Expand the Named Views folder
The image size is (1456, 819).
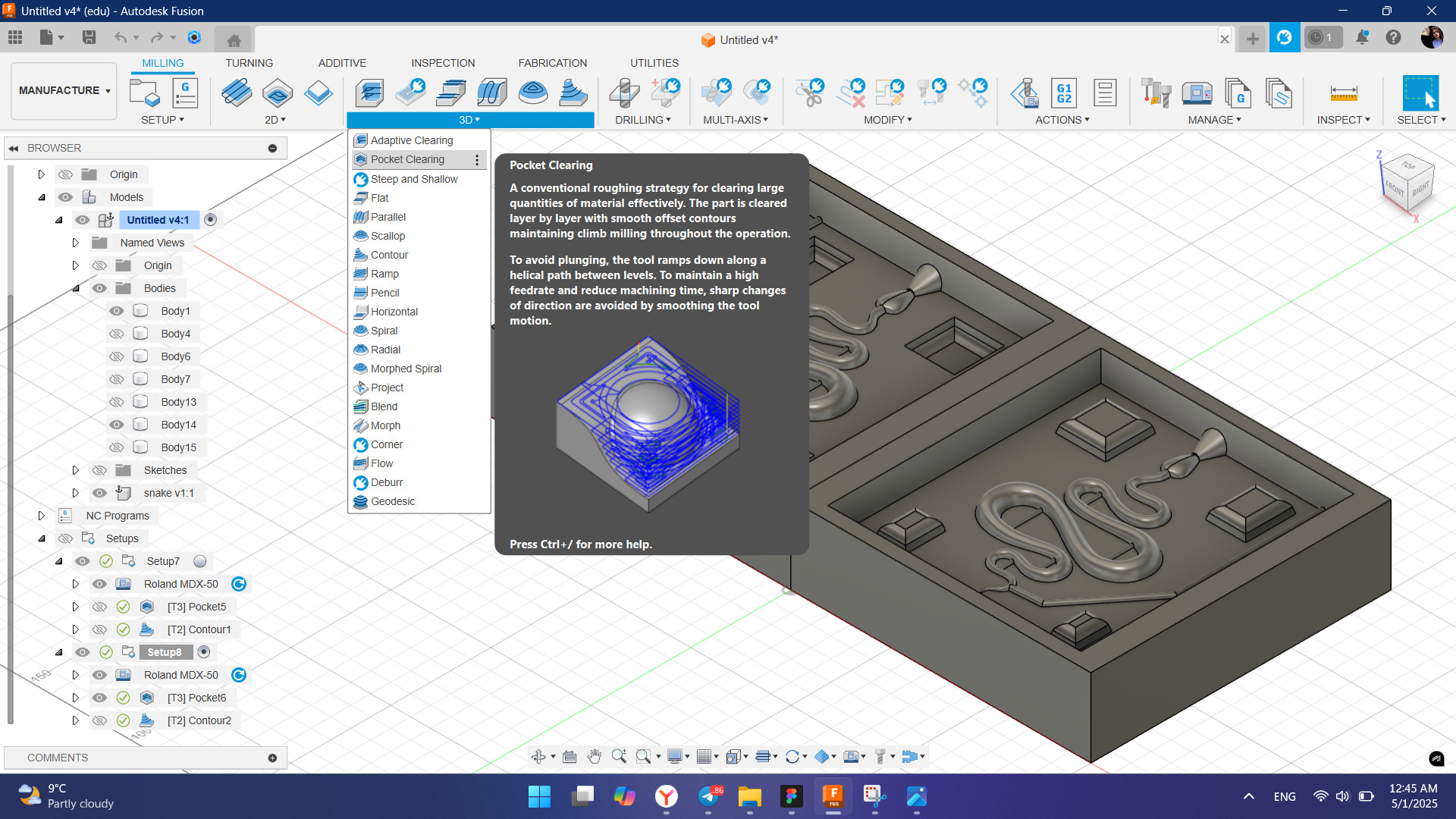click(75, 243)
